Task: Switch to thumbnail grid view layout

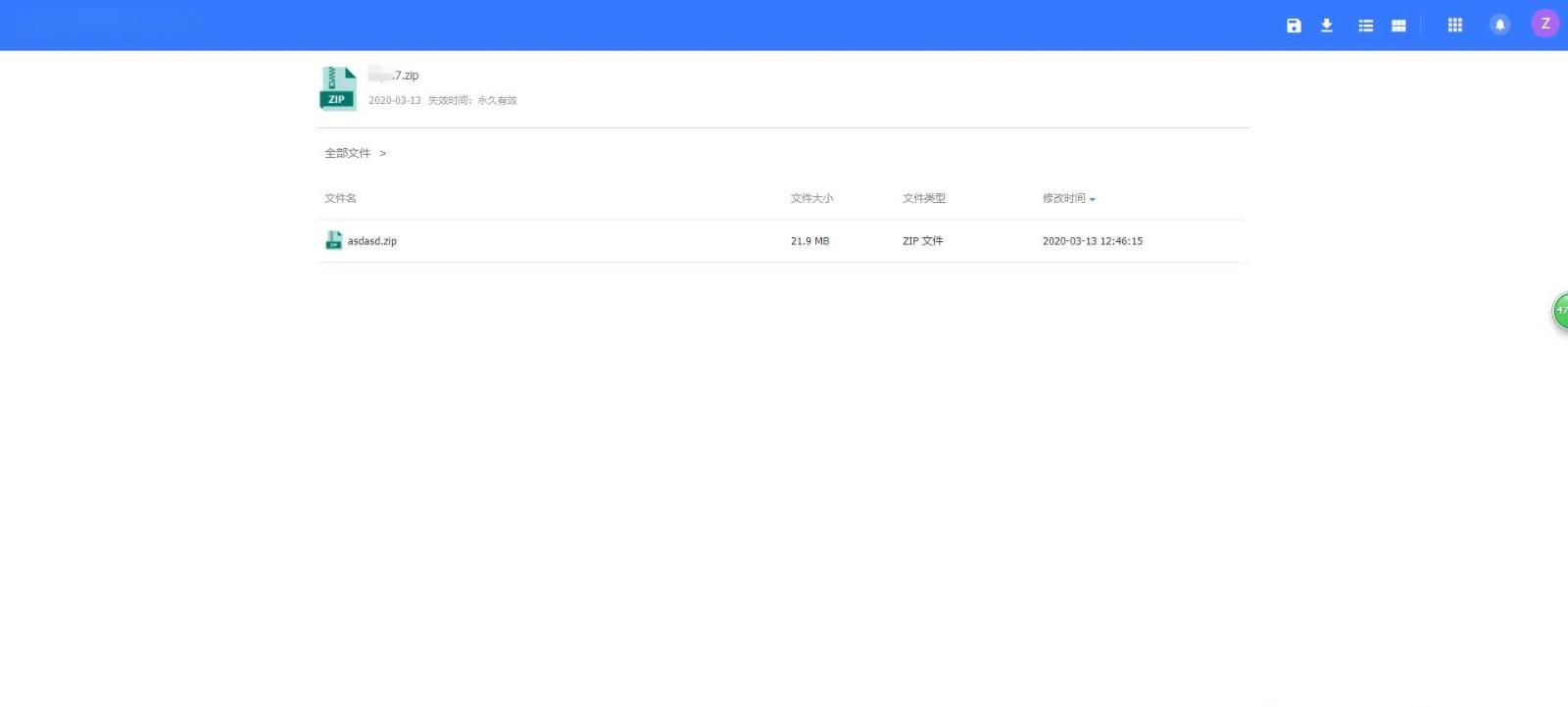Action: coord(1398,25)
